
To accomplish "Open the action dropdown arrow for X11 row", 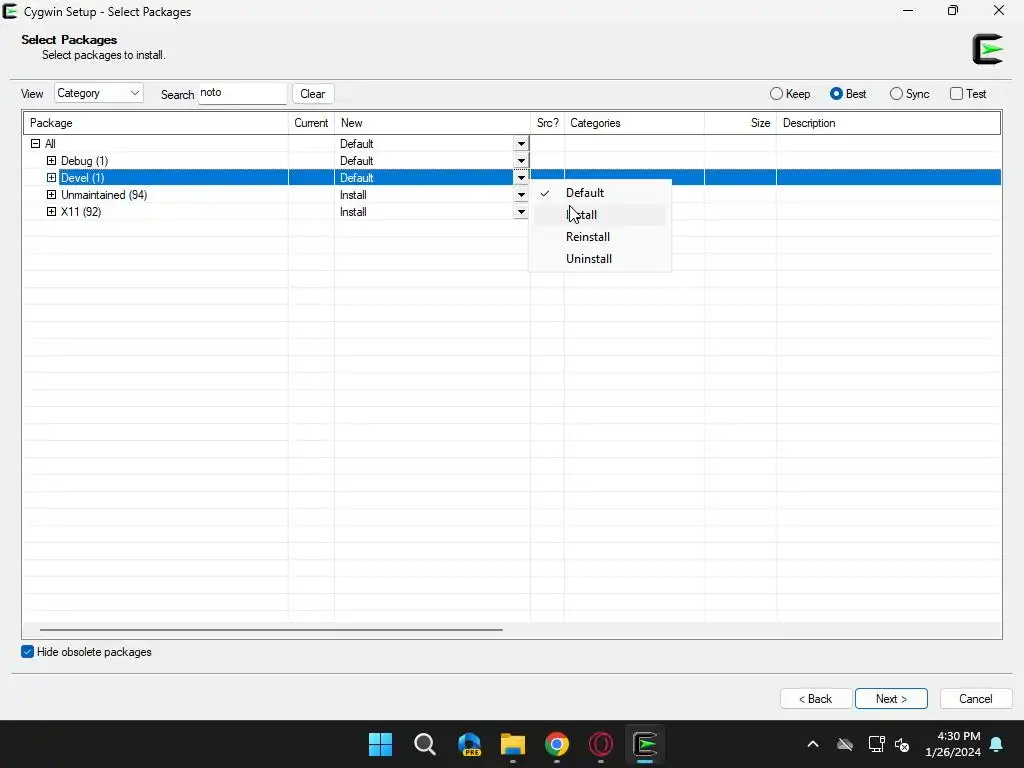I will click(520, 212).
